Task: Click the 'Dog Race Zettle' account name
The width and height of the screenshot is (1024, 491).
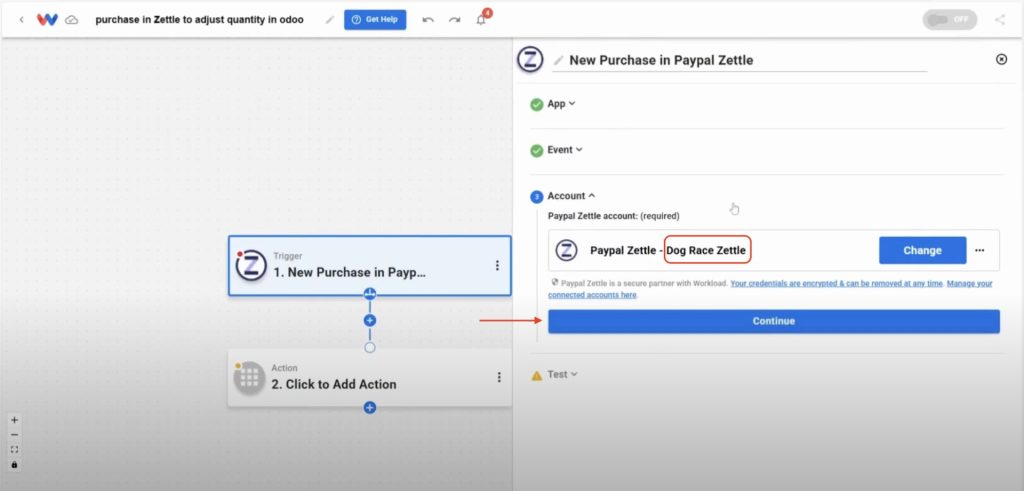Action: tap(706, 250)
